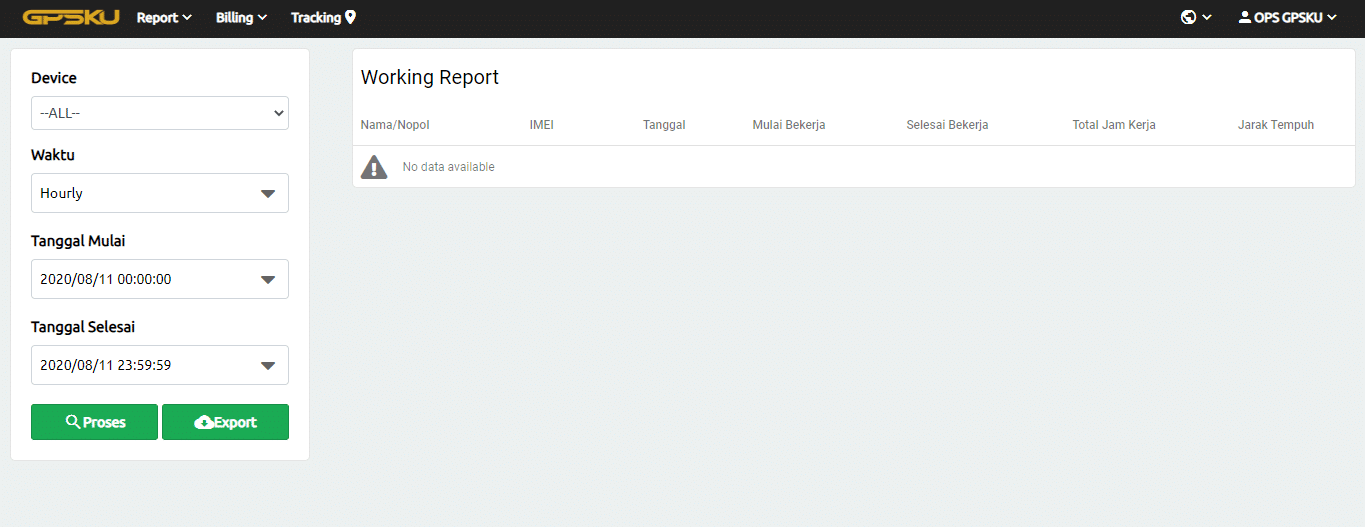This screenshot has height=527, width=1365.
Task: Sort by the Nama/Nopol column
Action: pos(395,125)
